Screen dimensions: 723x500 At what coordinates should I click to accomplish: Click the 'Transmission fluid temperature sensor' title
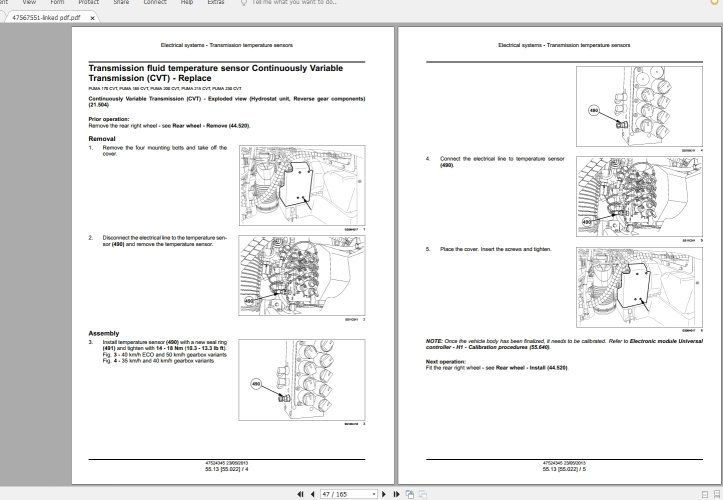[x=215, y=73]
